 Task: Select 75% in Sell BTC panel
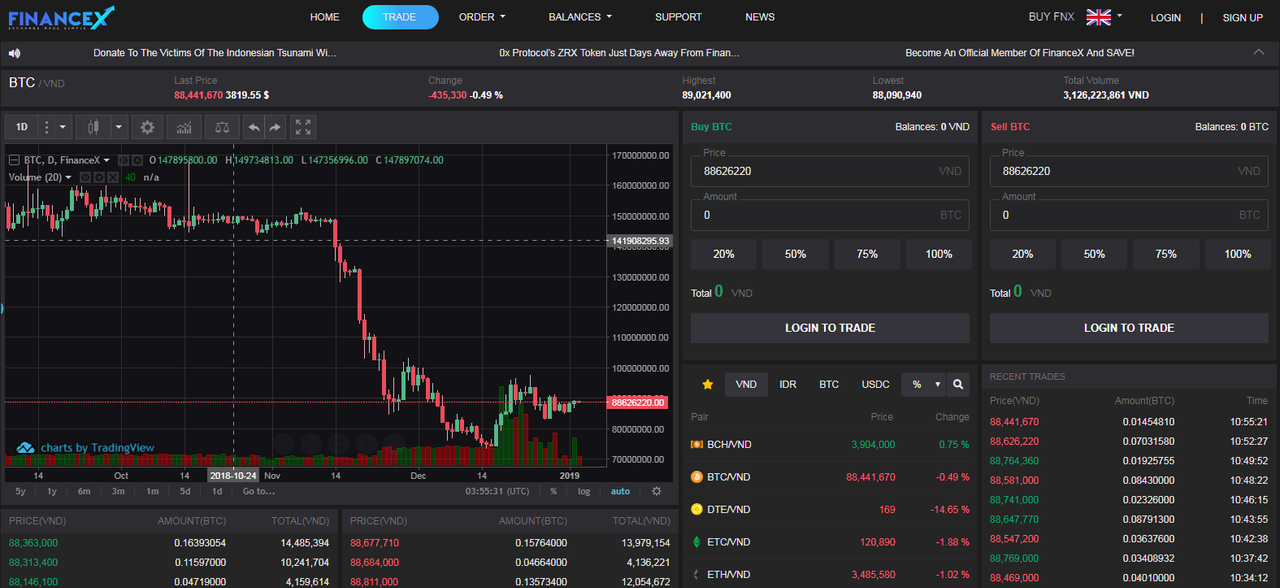click(1166, 254)
